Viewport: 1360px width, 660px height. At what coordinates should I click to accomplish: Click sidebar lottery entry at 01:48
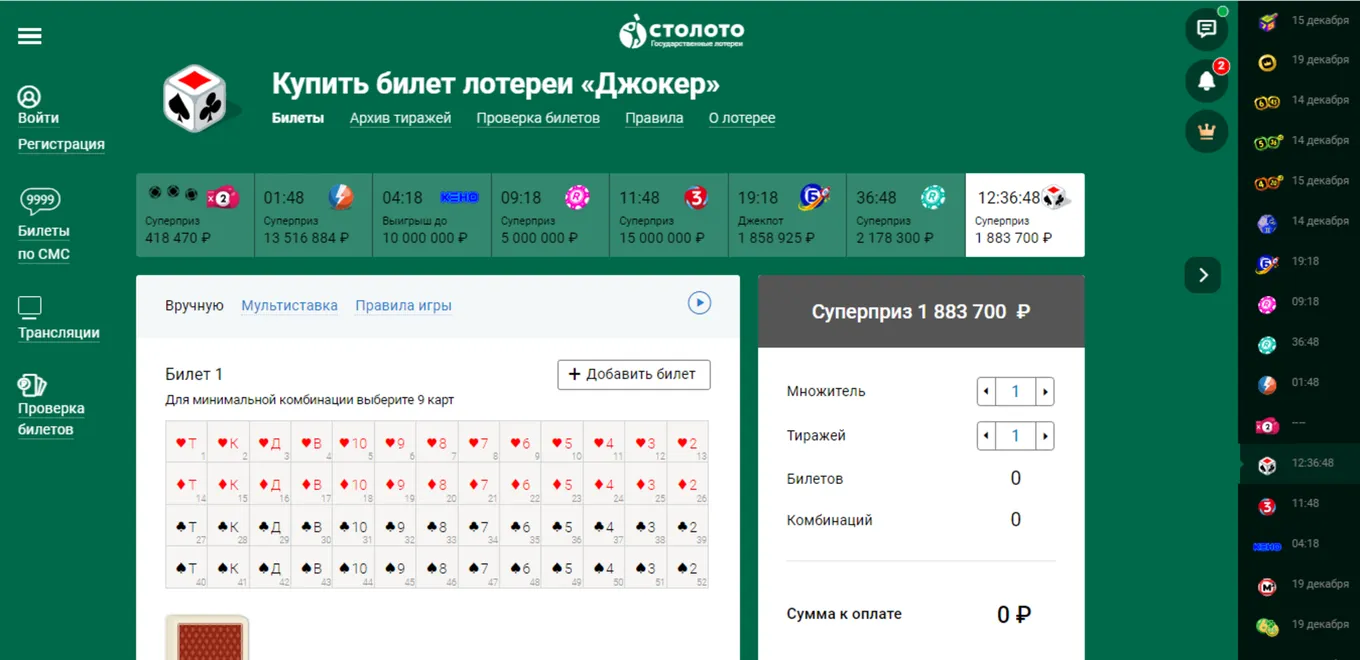pyautogui.click(x=1299, y=383)
